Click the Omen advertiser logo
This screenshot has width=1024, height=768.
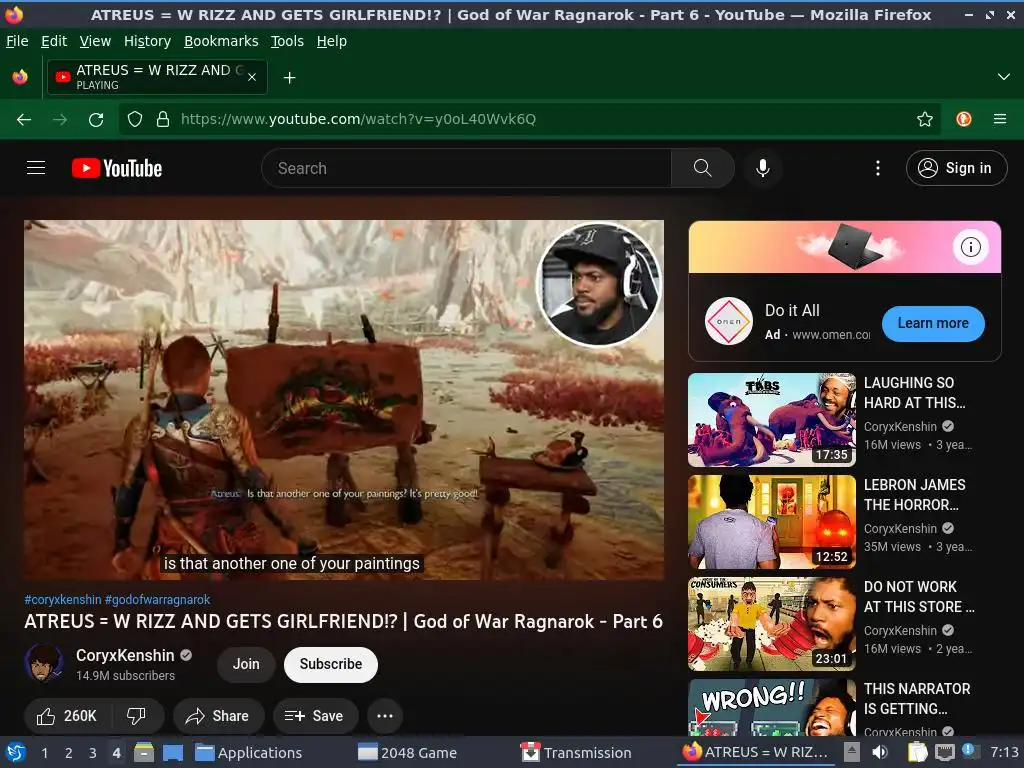point(729,321)
